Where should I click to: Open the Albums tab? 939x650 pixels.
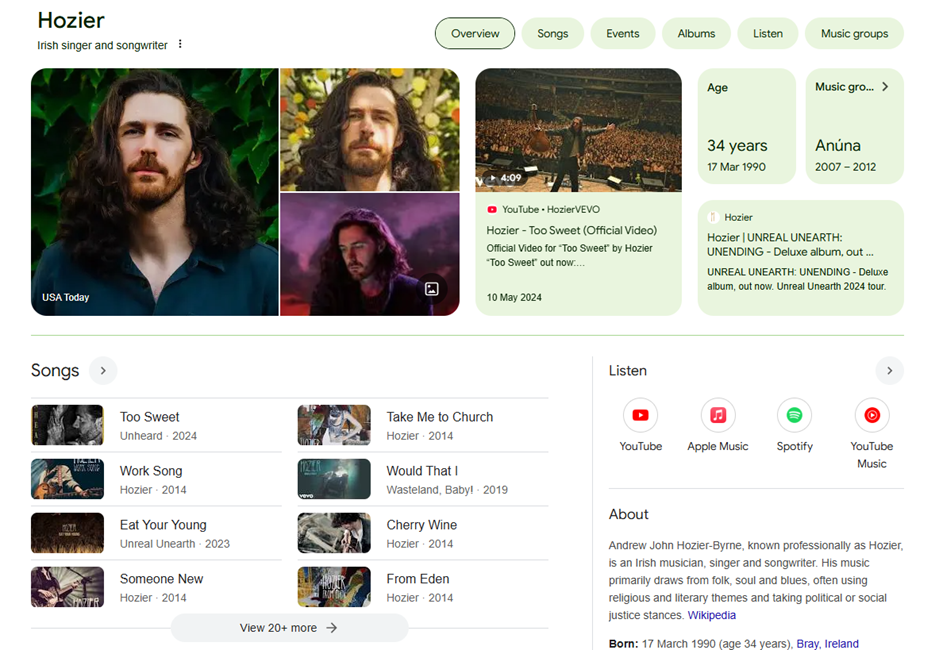(696, 34)
